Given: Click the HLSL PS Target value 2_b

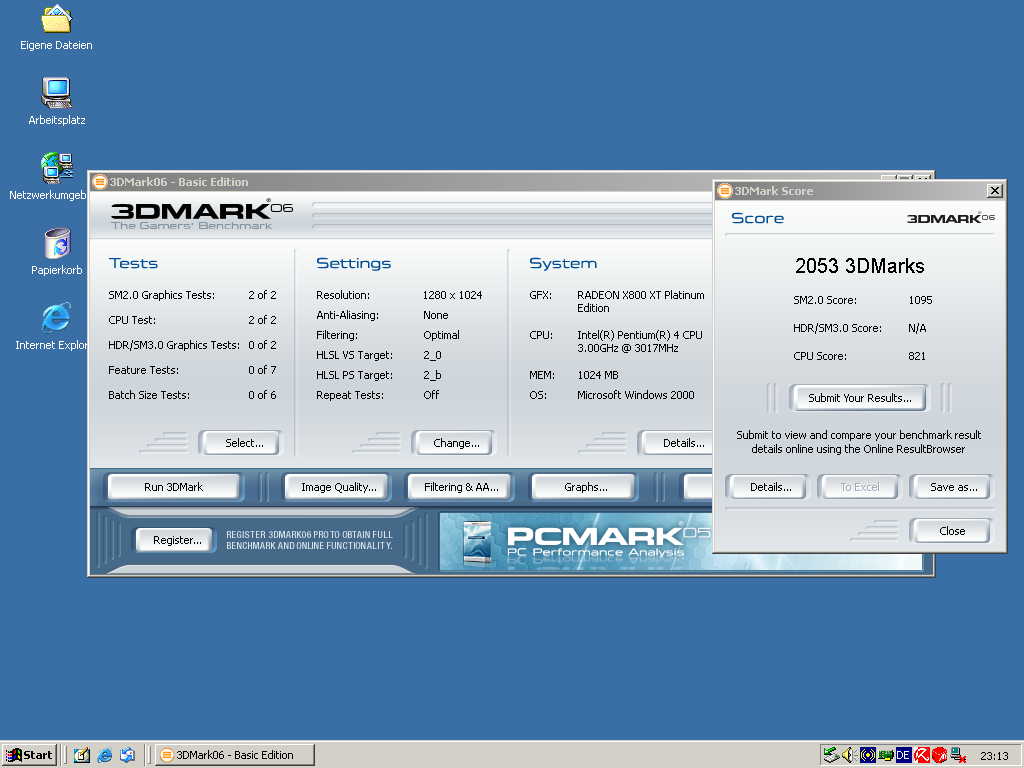Looking at the screenshot, I should [432, 376].
